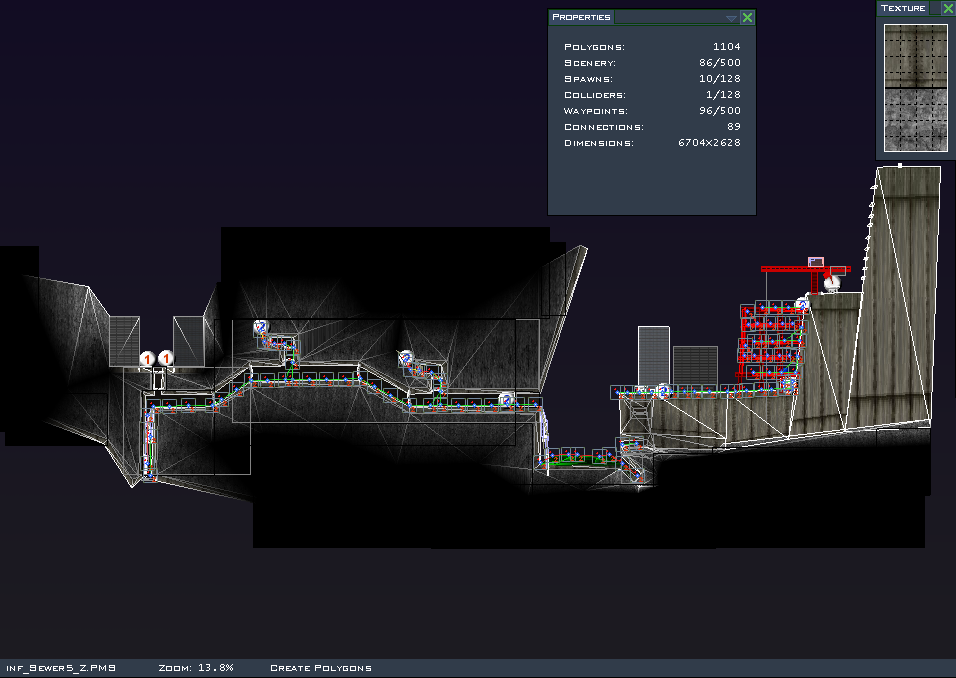
Task: Select blue spawn marker at upper-left tunnel
Action: coord(261,327)
